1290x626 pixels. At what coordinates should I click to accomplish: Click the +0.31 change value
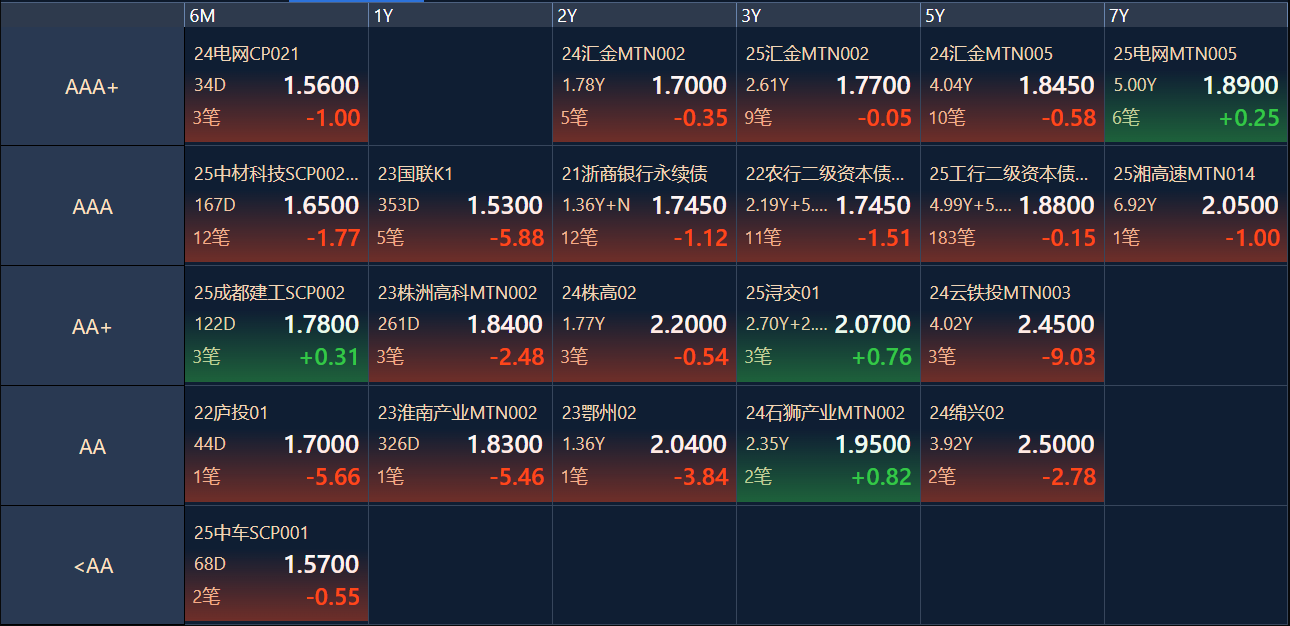(x=329, y=357)
